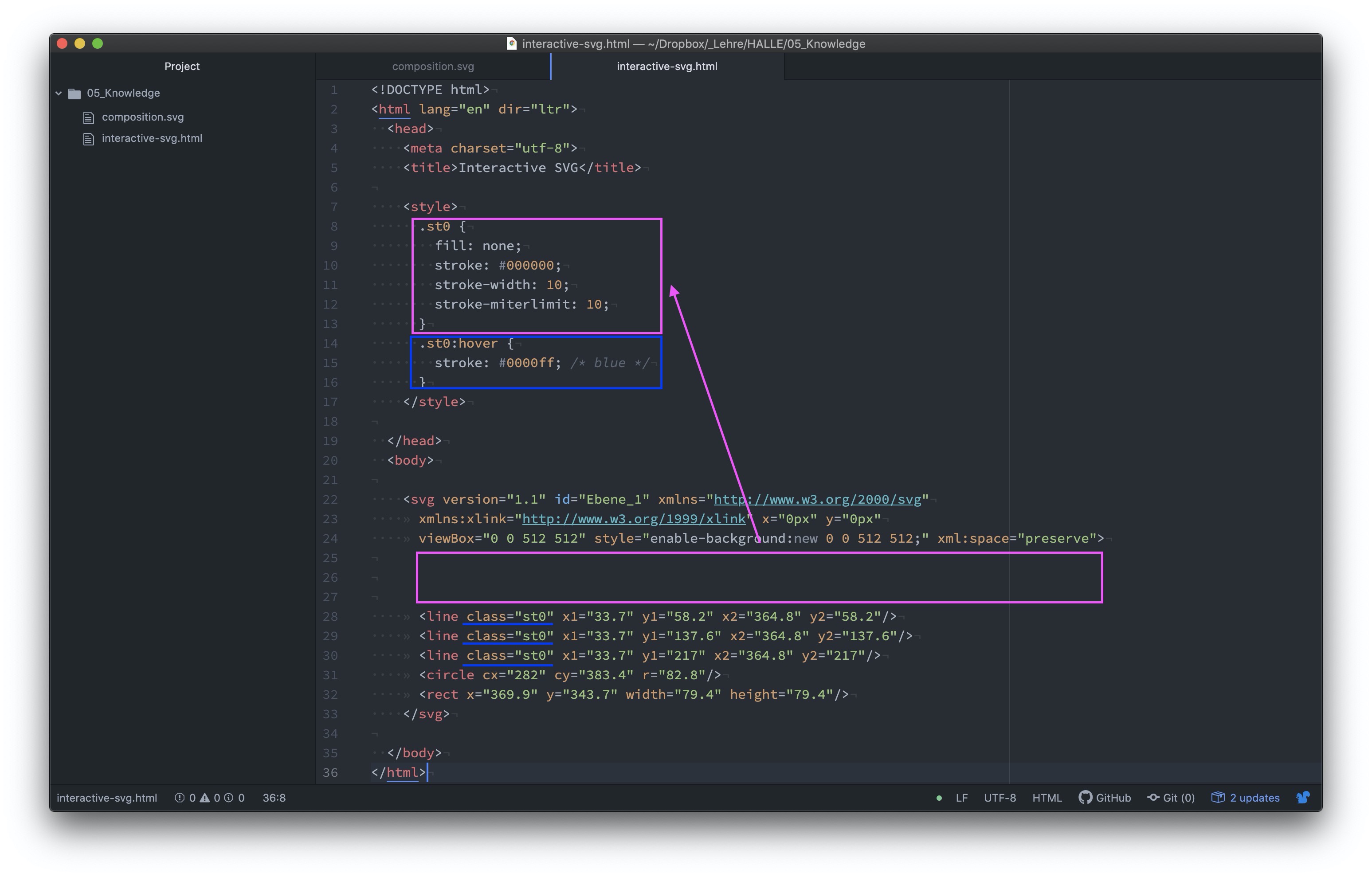1372x877 pixels.
Task: Click the Project panel header
Action: tap(182, 66)
